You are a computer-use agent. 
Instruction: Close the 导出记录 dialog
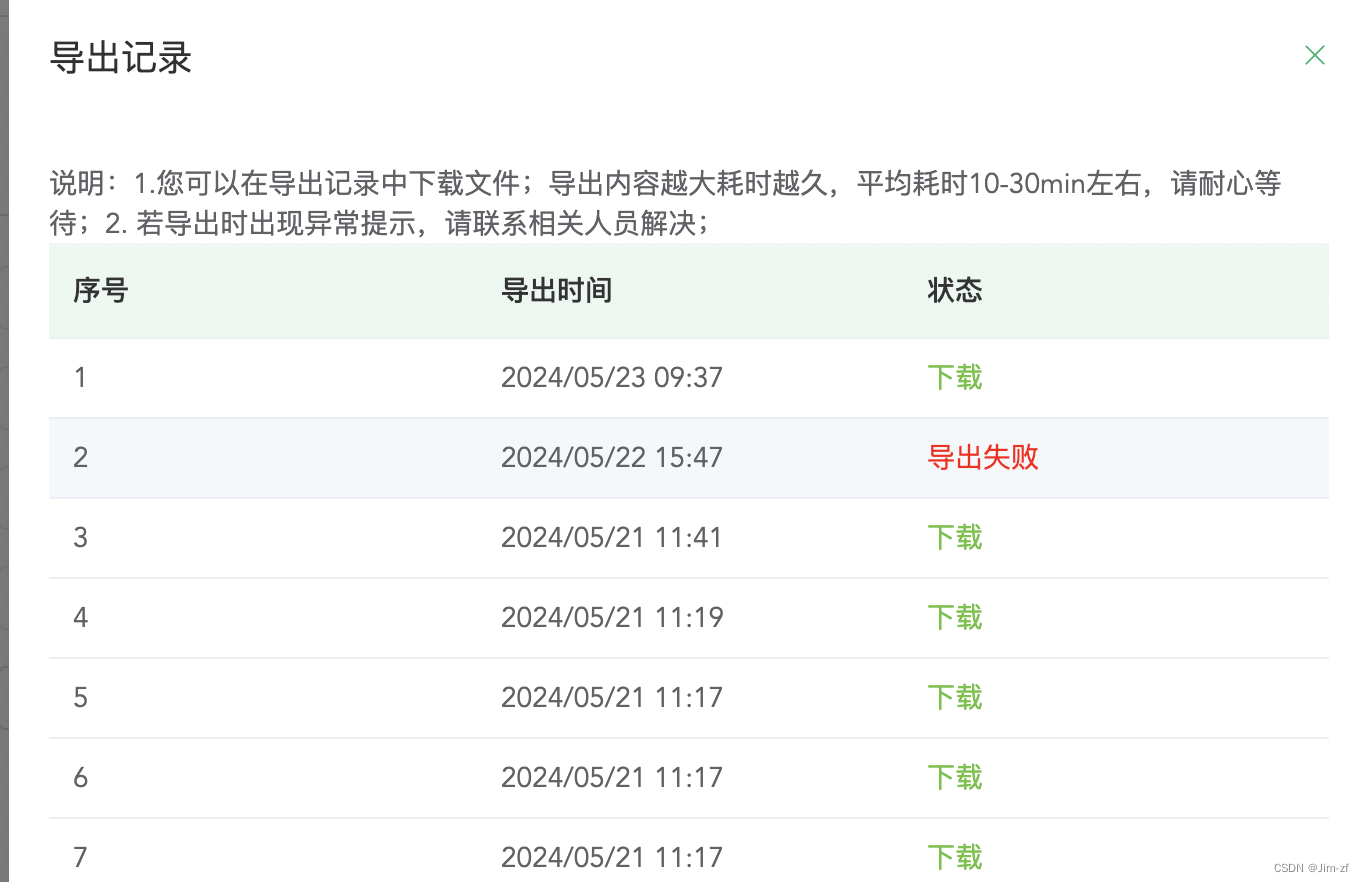point(1314,55)
